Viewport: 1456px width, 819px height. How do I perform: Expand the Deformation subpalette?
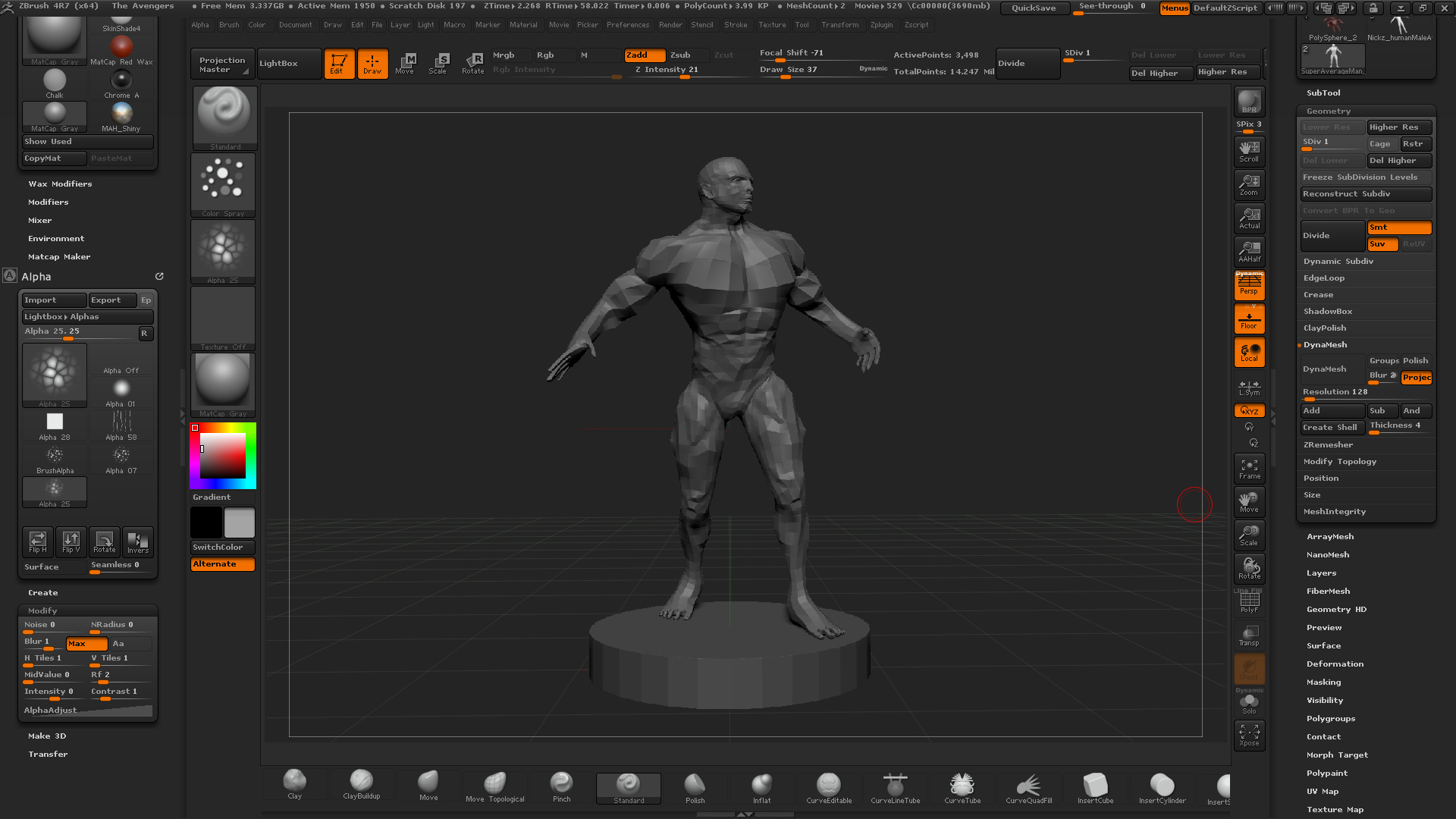[x=1335, y=664]
